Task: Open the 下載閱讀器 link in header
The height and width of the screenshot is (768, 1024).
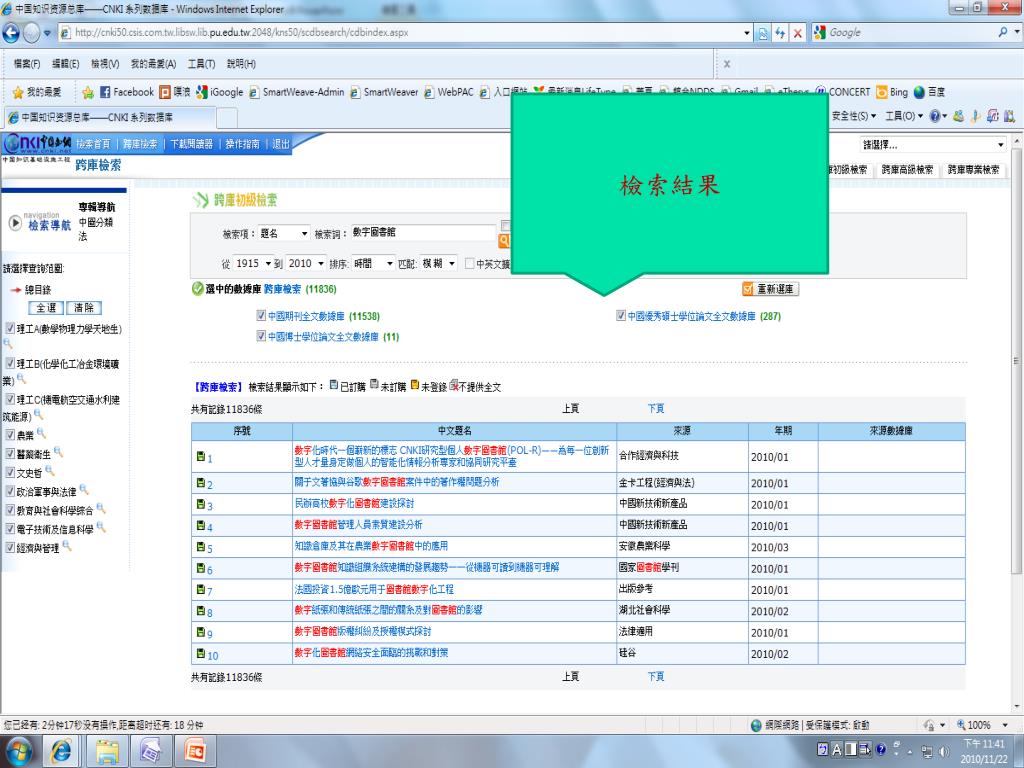Action: (x=191, y=144)
